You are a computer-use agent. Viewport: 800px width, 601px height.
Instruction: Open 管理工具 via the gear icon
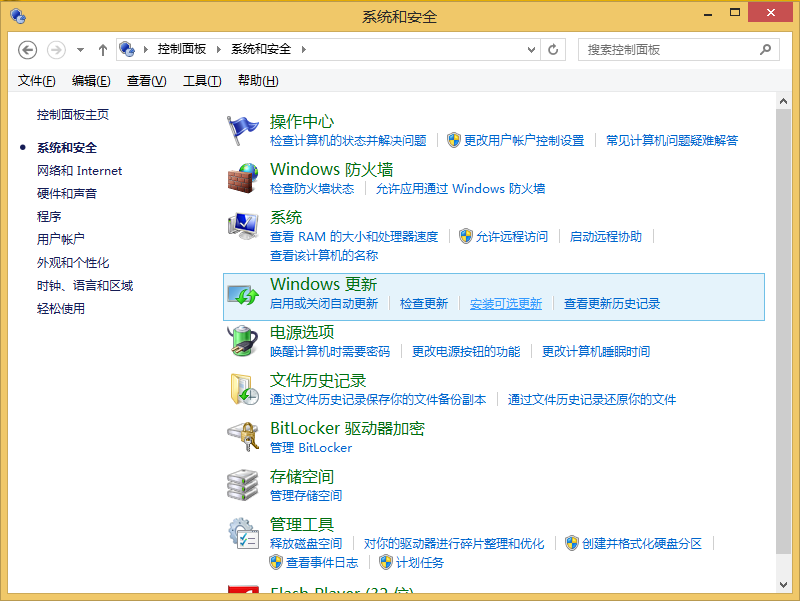coord(244,533)
